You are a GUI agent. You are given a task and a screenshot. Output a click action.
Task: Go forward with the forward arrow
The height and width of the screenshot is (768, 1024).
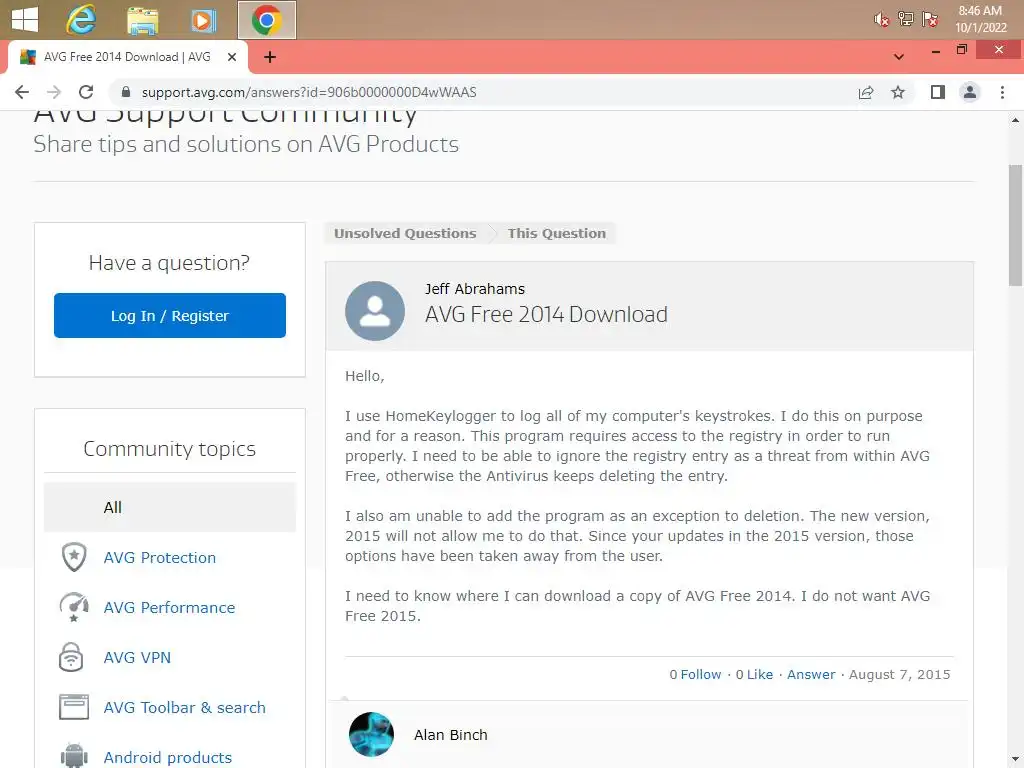(x=54, y=92)
